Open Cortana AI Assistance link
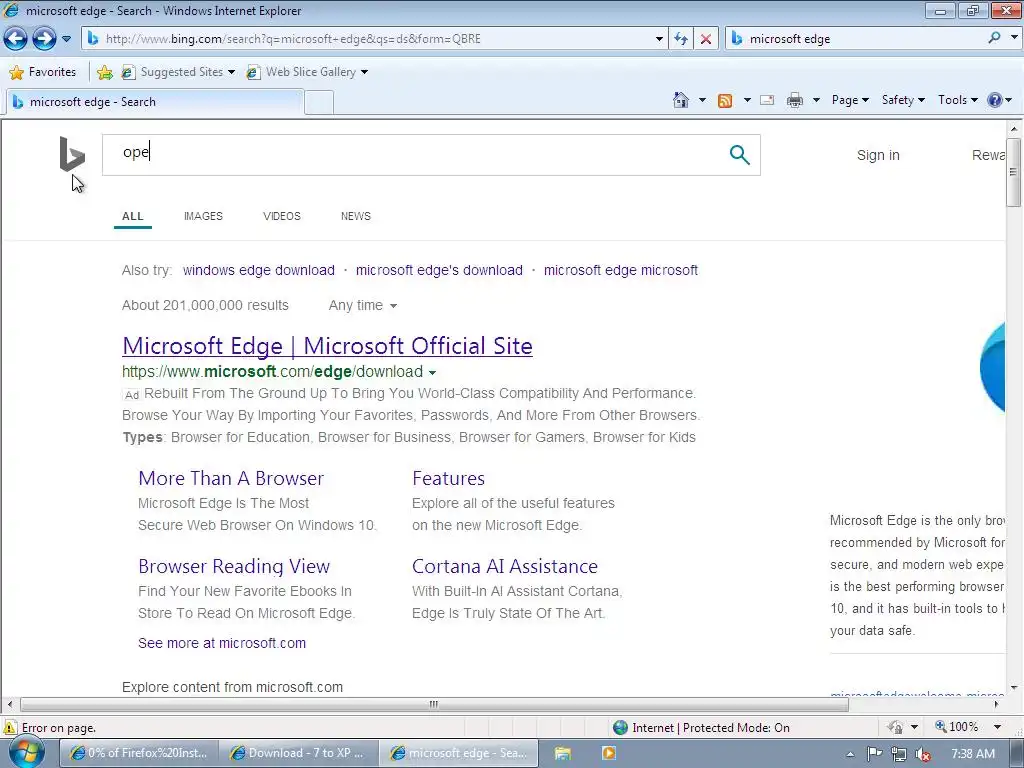Viewport: 1024px width, 768px height. (504, 566)
